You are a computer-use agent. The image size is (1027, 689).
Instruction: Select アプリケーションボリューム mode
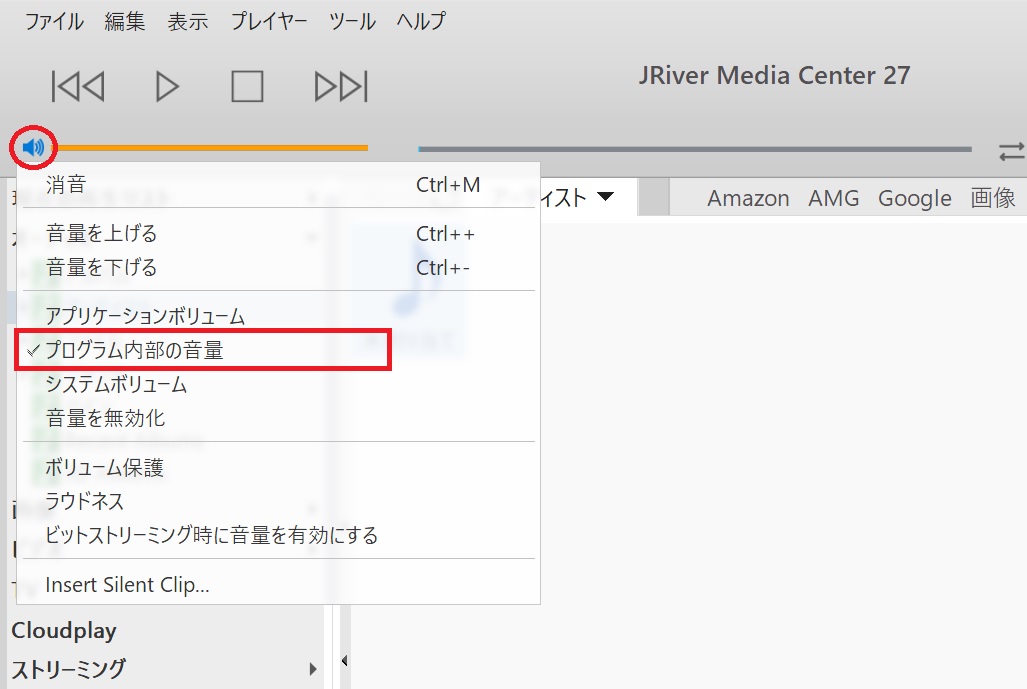pyautogui.click(x=278, y=316)
